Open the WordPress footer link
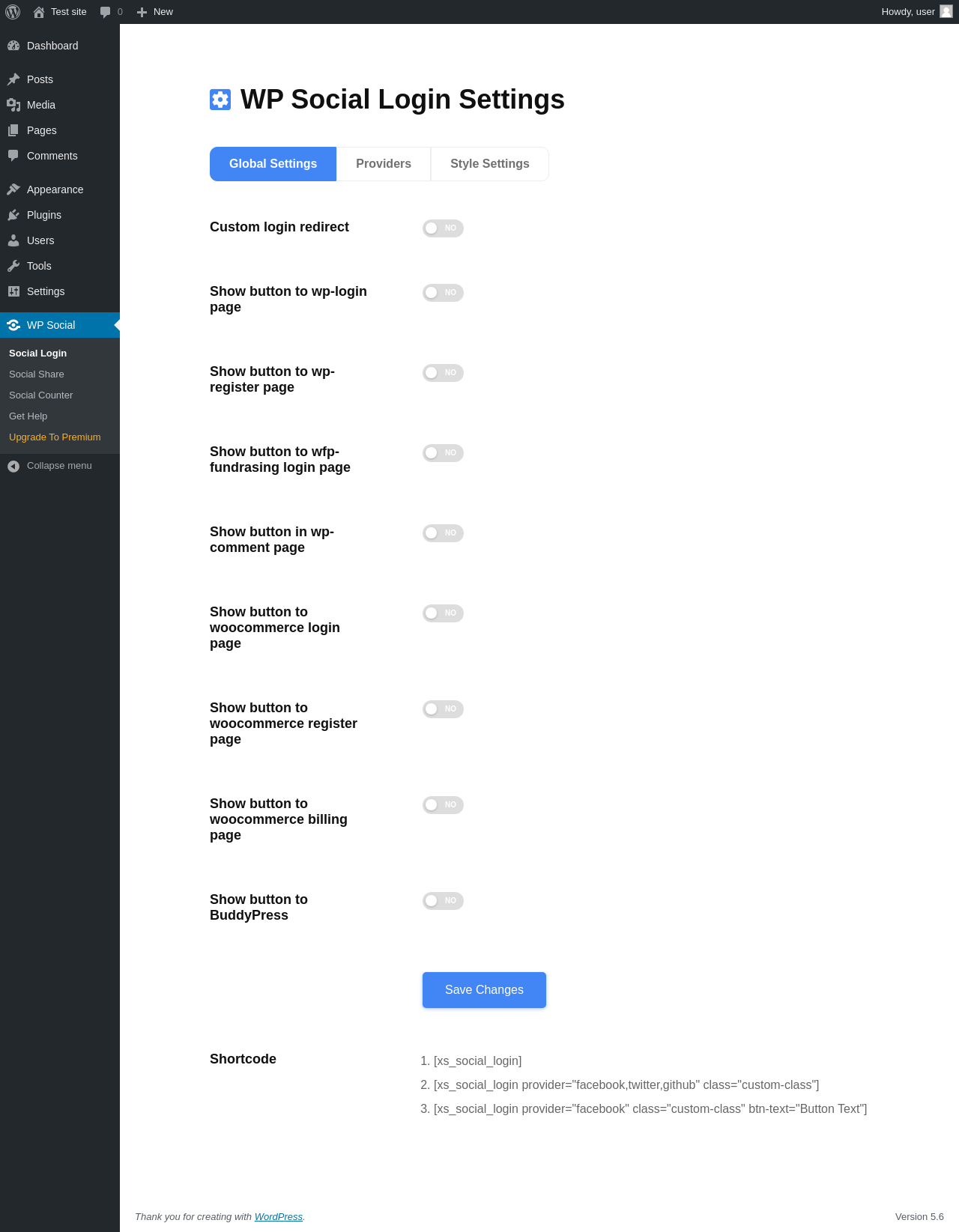Viewport: 959px width, 1232px height. click(278, 1217)
